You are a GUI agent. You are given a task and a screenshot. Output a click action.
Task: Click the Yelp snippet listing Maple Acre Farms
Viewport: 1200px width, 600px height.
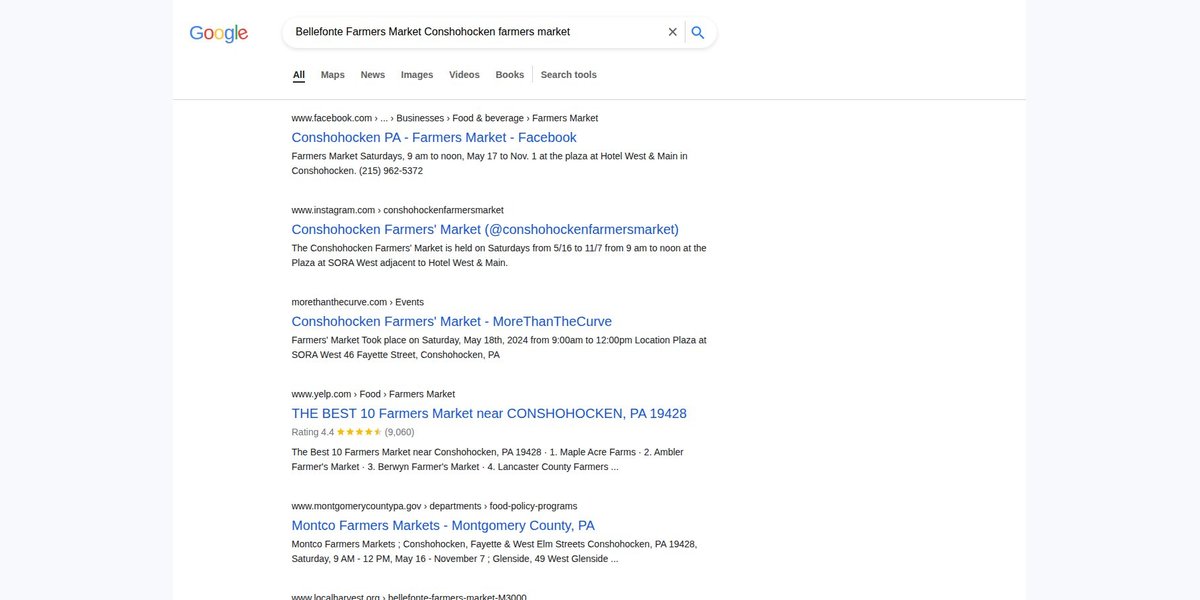(x=488, y=459)
